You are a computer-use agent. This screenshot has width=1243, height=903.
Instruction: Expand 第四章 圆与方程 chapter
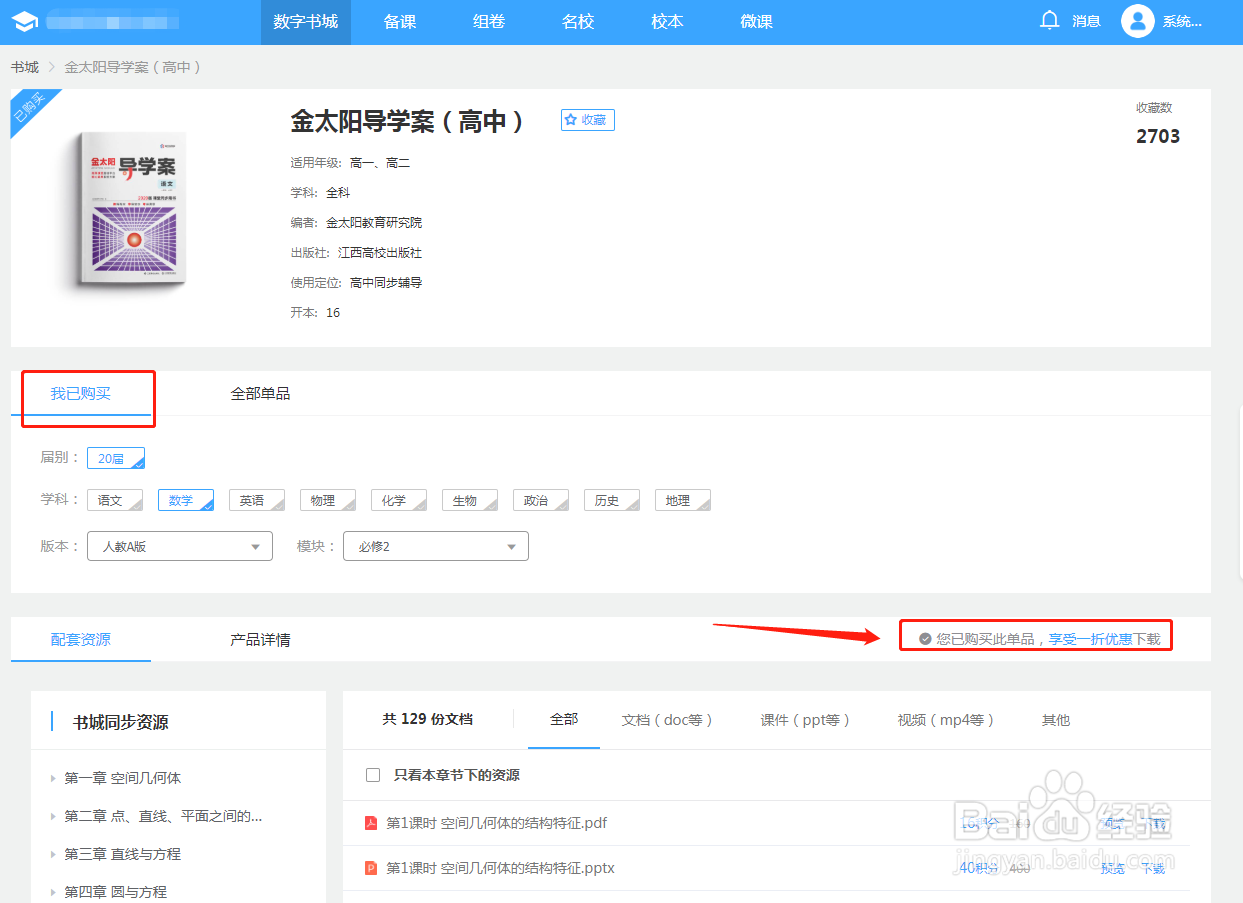click(116, 892)
